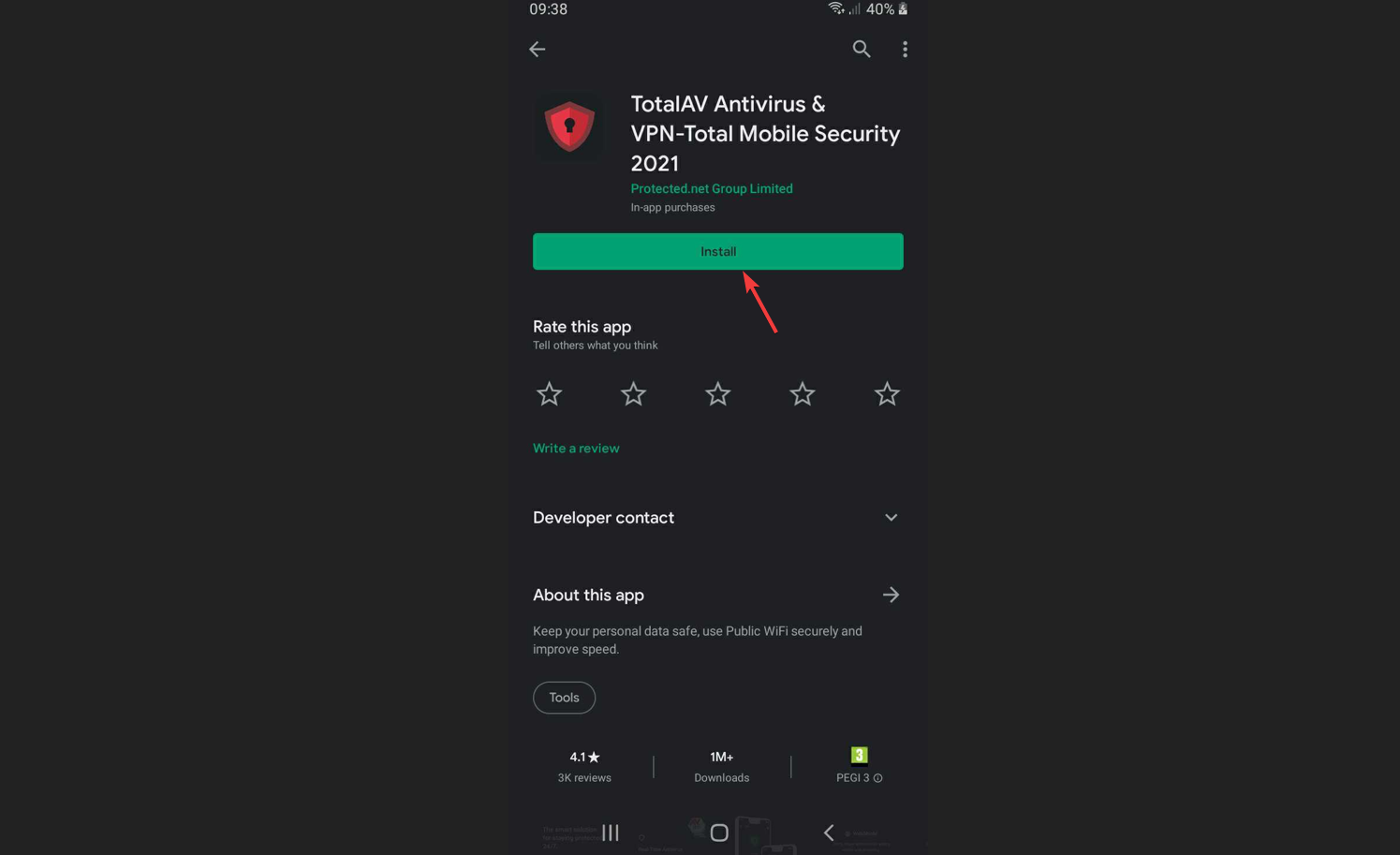Tap the Android home button
Screen dimensions: 1400x855
[x=719, y=833]
